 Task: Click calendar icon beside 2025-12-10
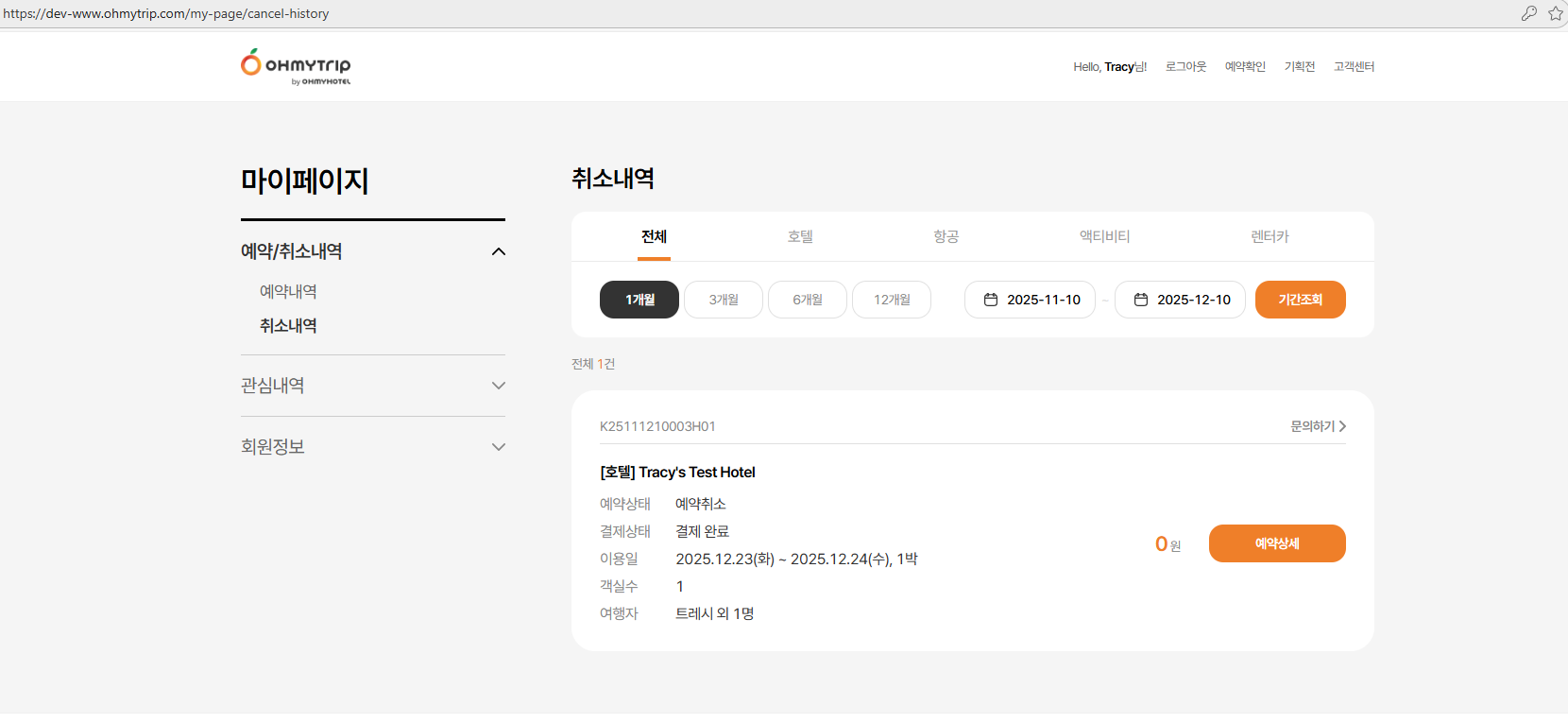pyautogui.click(x=1141, y=300)
